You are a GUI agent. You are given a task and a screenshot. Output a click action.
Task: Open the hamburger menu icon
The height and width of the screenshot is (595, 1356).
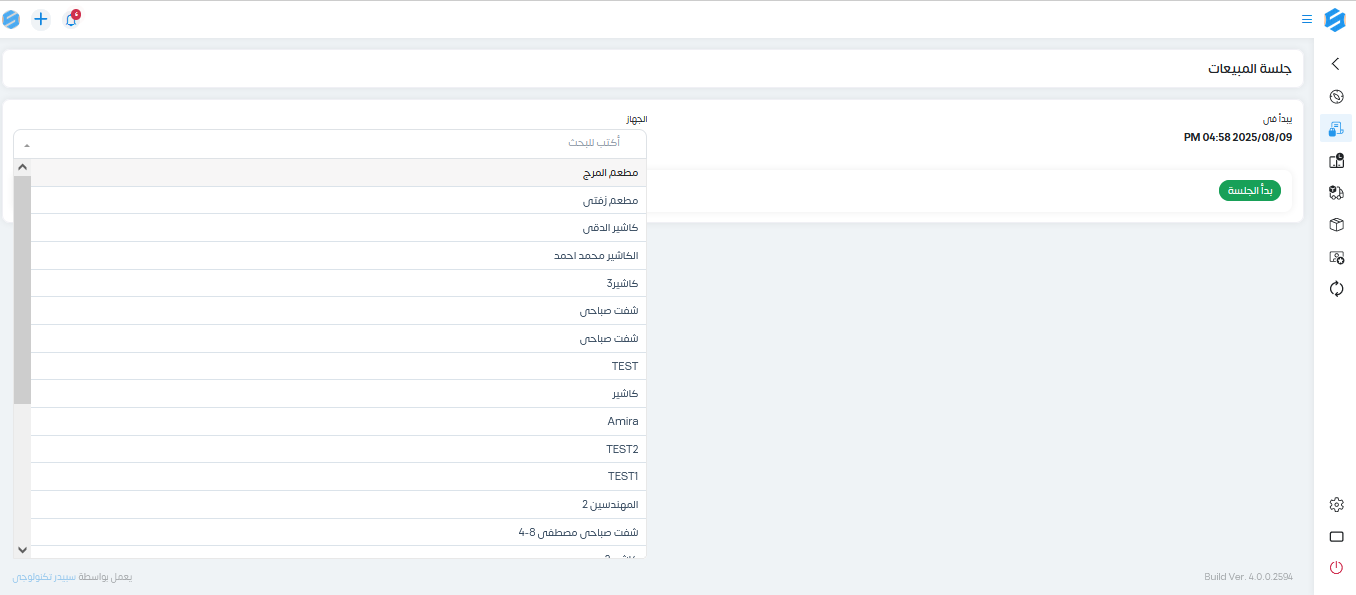tap(1307, 19)
